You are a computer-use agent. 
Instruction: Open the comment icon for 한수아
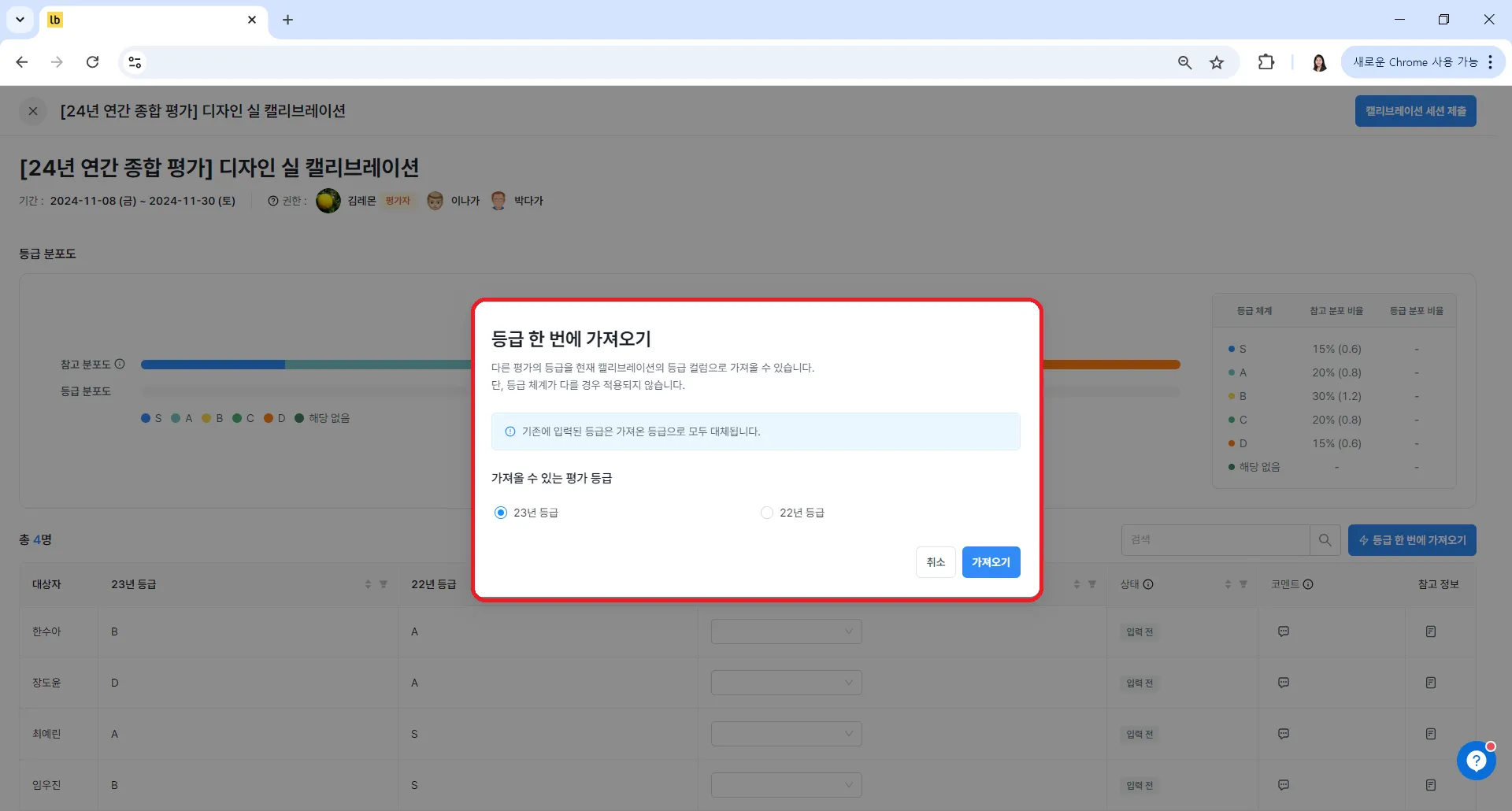point(1284,631)
